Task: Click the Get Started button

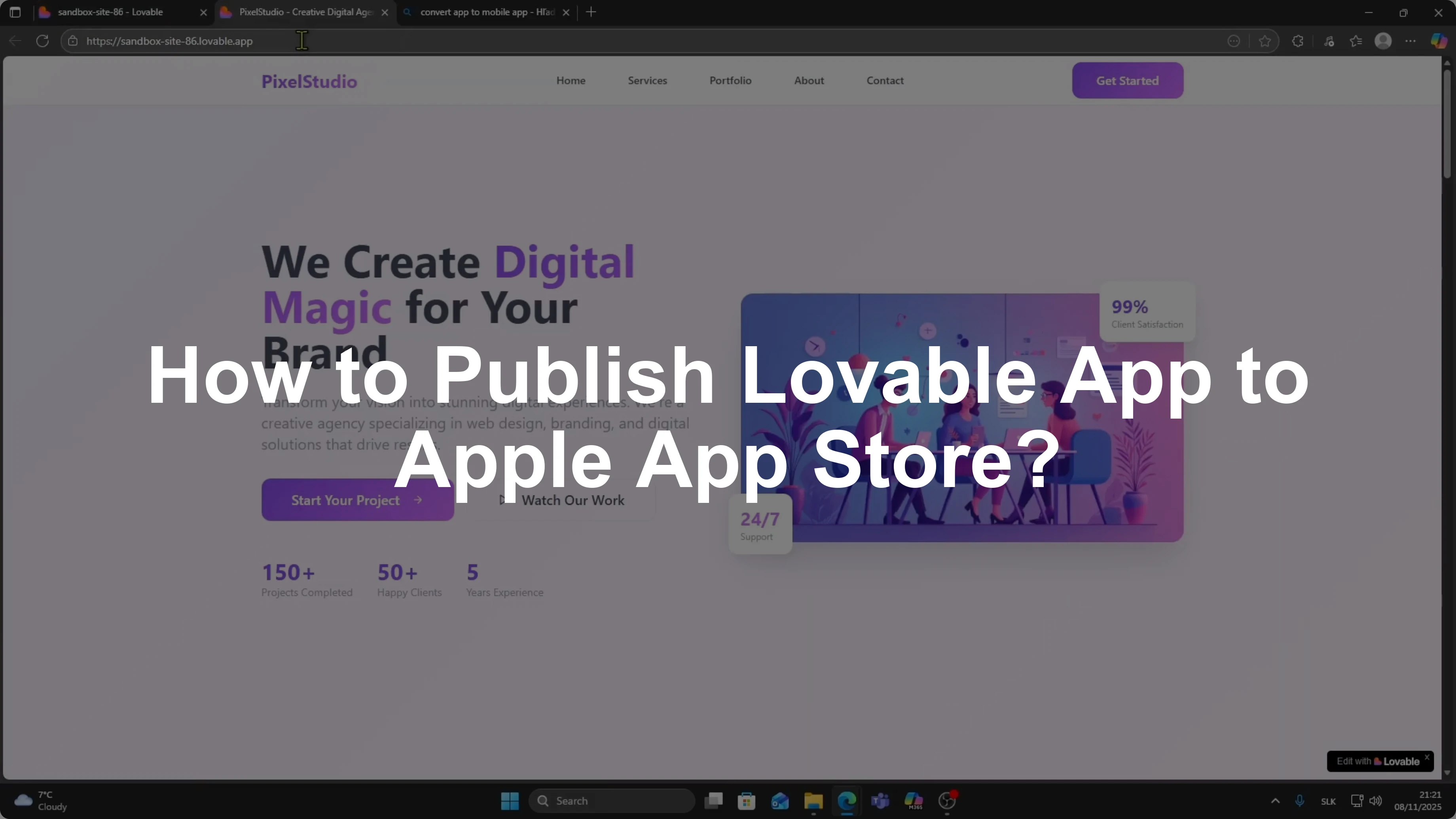Action: tap(1128, 80)
